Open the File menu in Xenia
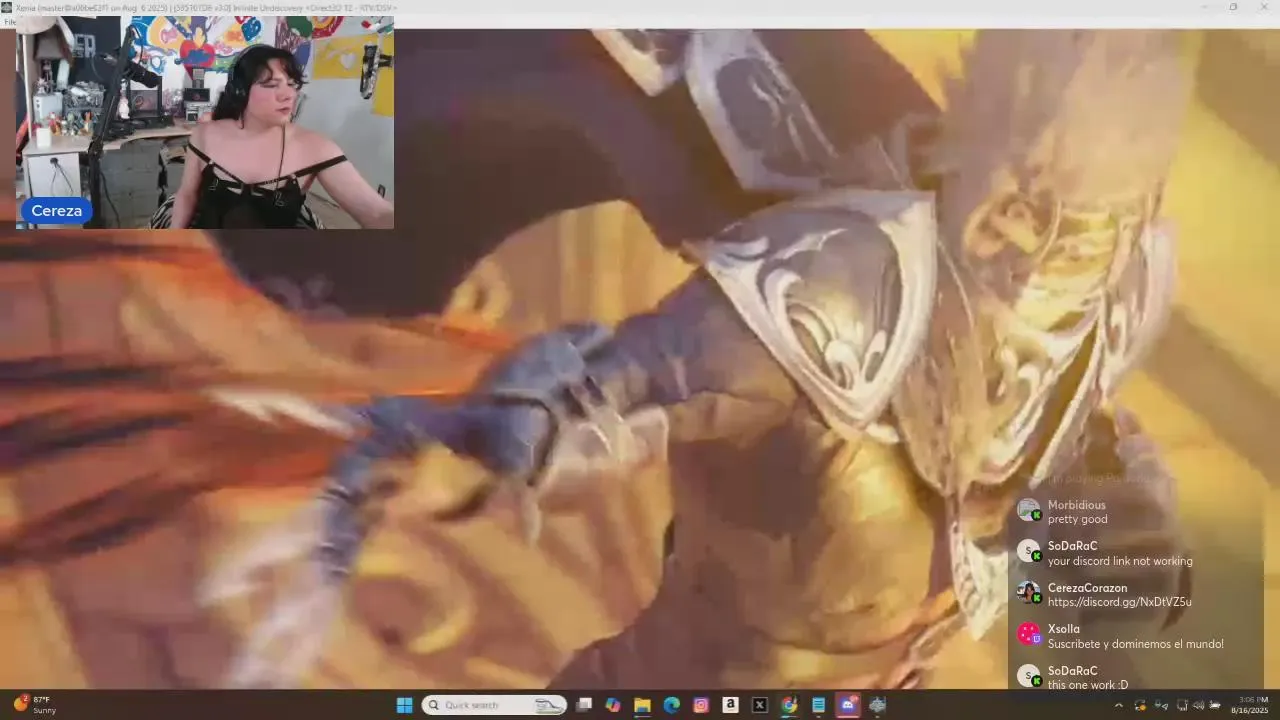Image resolution: width=1280 pixels, height=720 pixels. point(9,22)
